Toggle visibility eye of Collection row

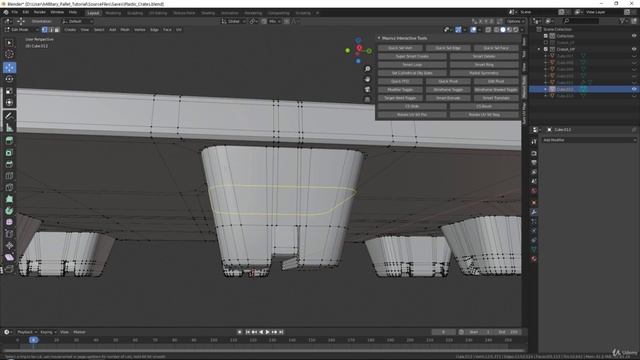point(634,36)
